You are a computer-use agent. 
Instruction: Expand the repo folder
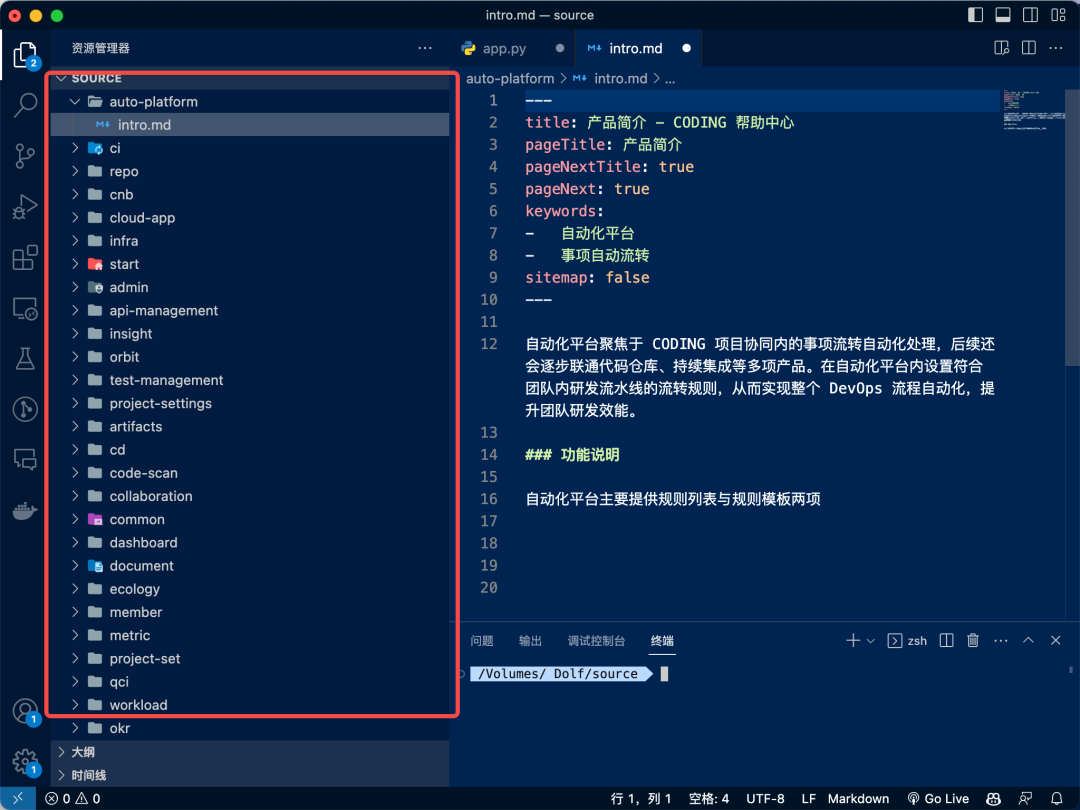(x=75, y=172)
